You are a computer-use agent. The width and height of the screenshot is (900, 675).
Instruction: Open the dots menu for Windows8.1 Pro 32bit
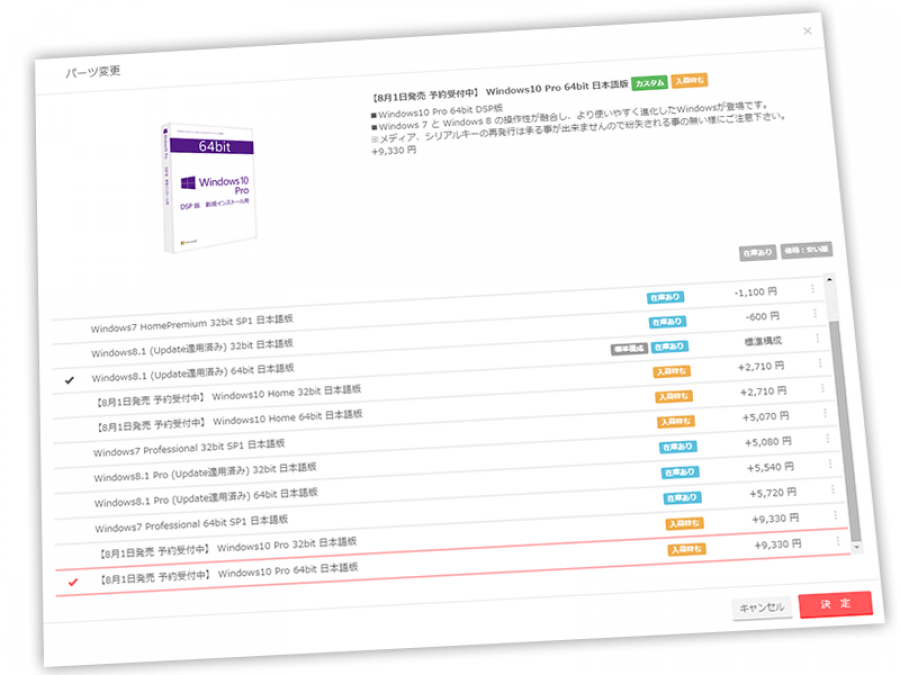828,439
